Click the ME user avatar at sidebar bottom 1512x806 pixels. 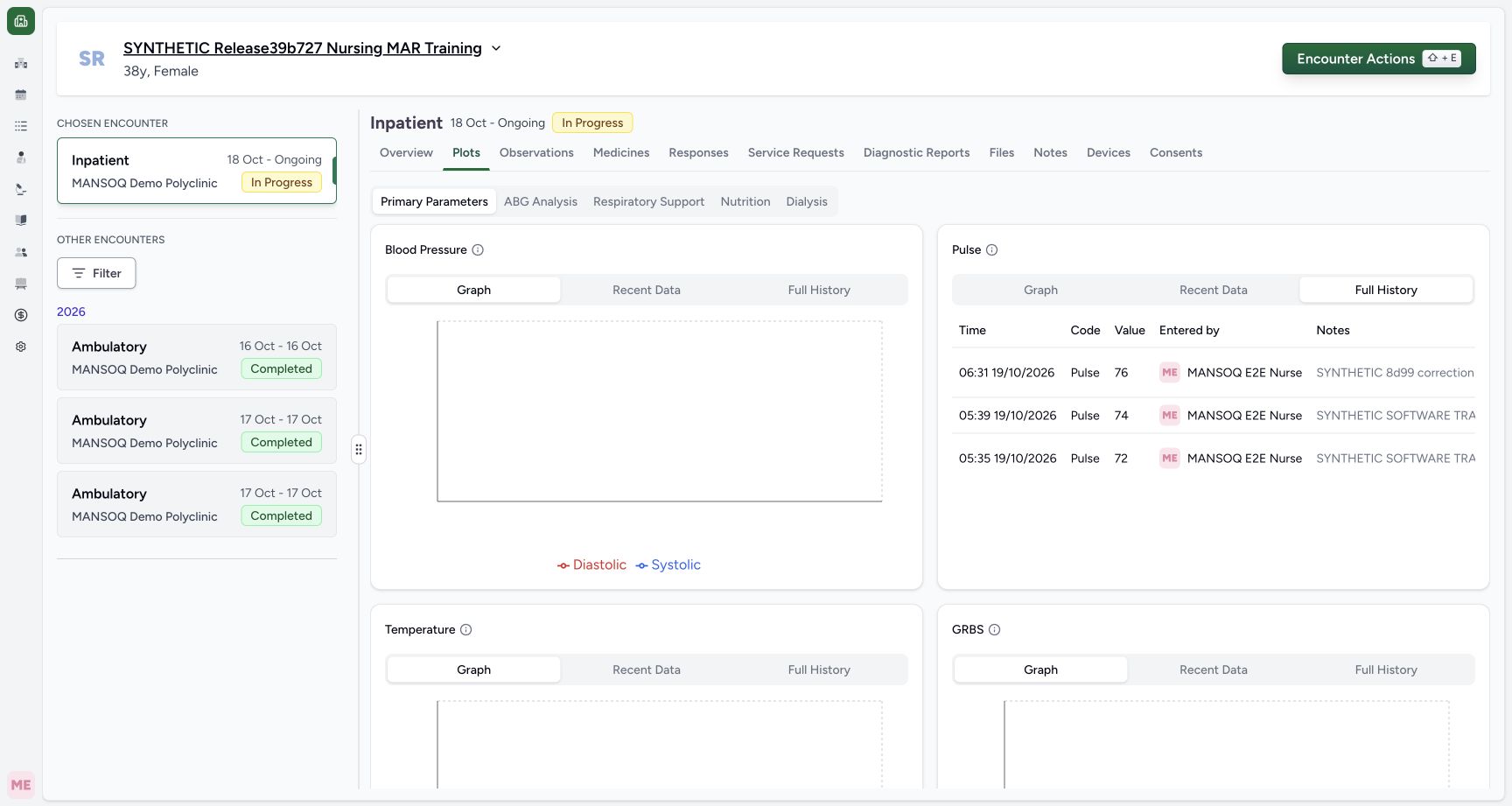tap(21, 785)
